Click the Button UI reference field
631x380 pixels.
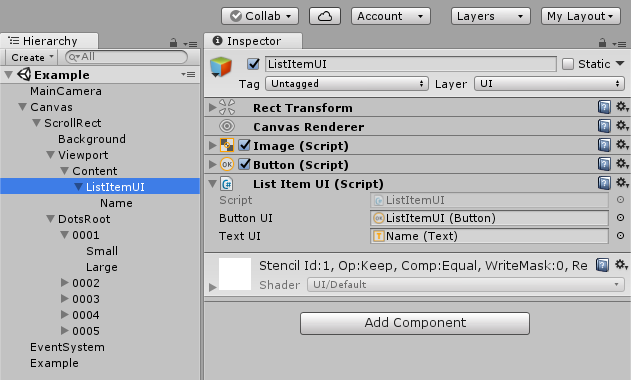tap(489, 218)
